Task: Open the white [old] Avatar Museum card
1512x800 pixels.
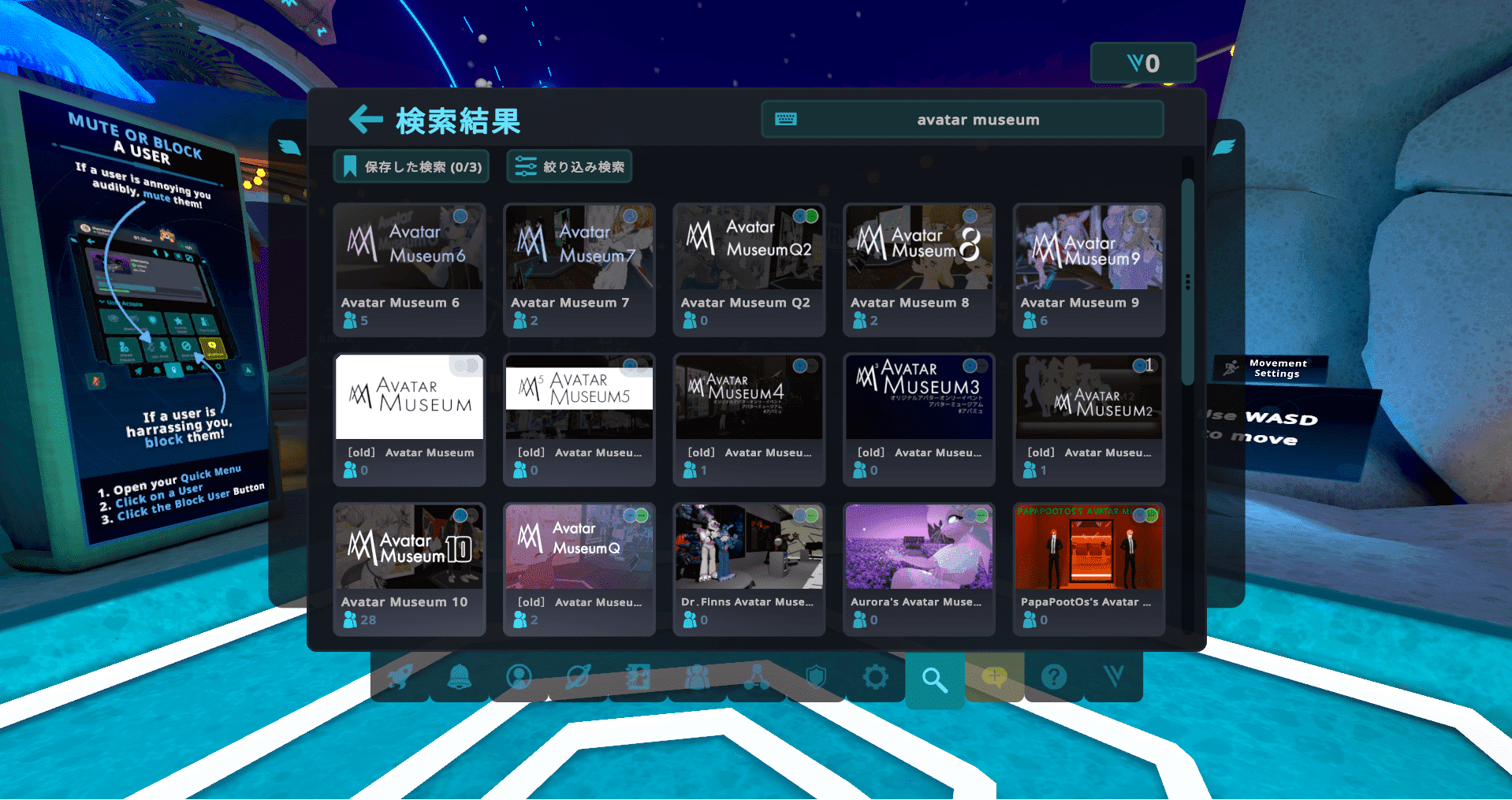Action: 409,419
